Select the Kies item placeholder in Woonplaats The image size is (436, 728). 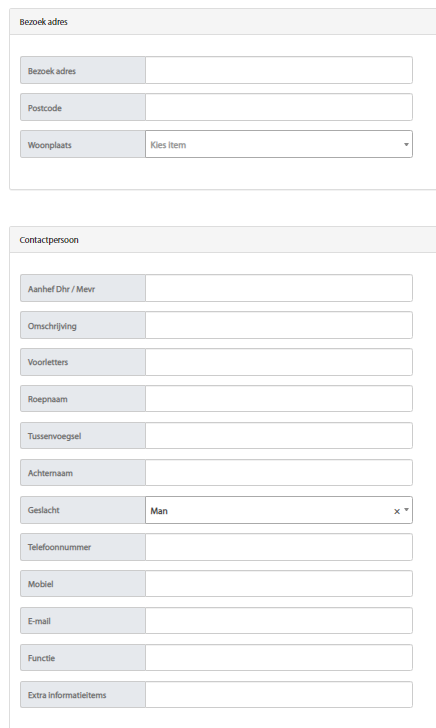click(168, 145)
